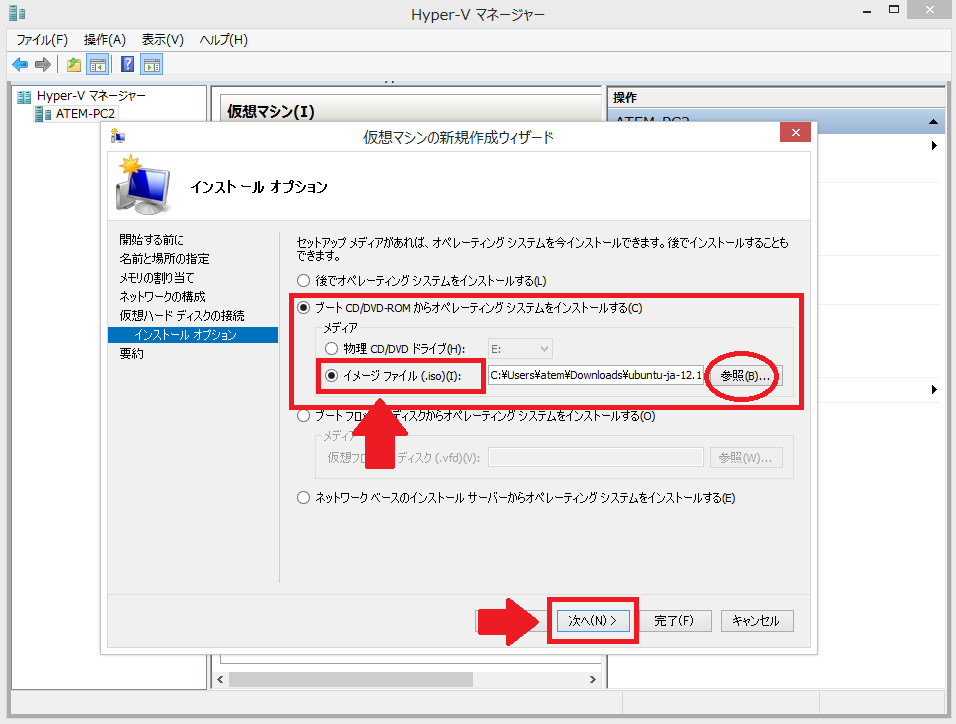Collapse the ATEM-PC2 section in 操作 pane
This screenshot has width=956, height=724.
933,121
